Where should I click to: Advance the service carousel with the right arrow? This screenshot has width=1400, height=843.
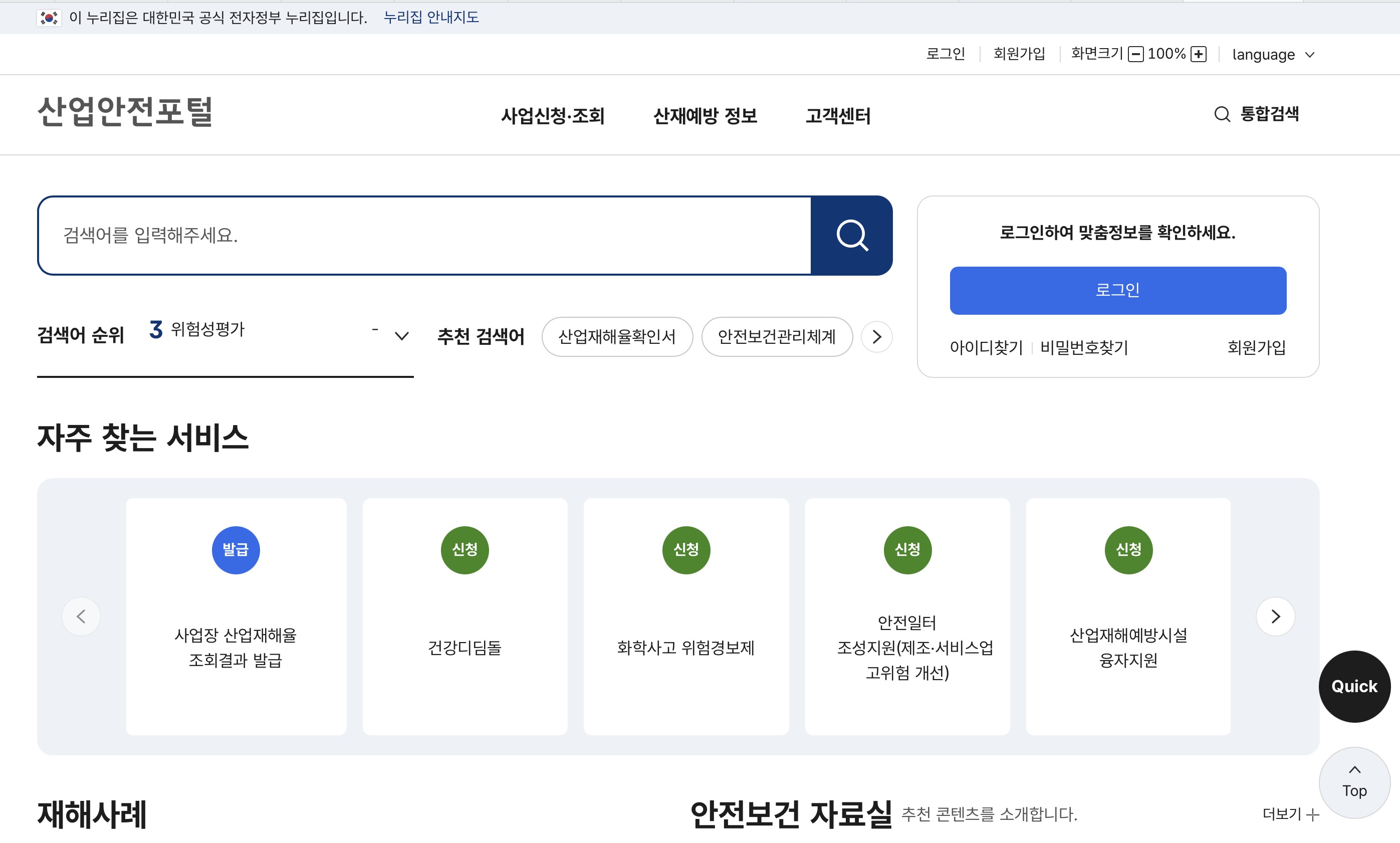pyautogui.click(x=1276, y=616)
